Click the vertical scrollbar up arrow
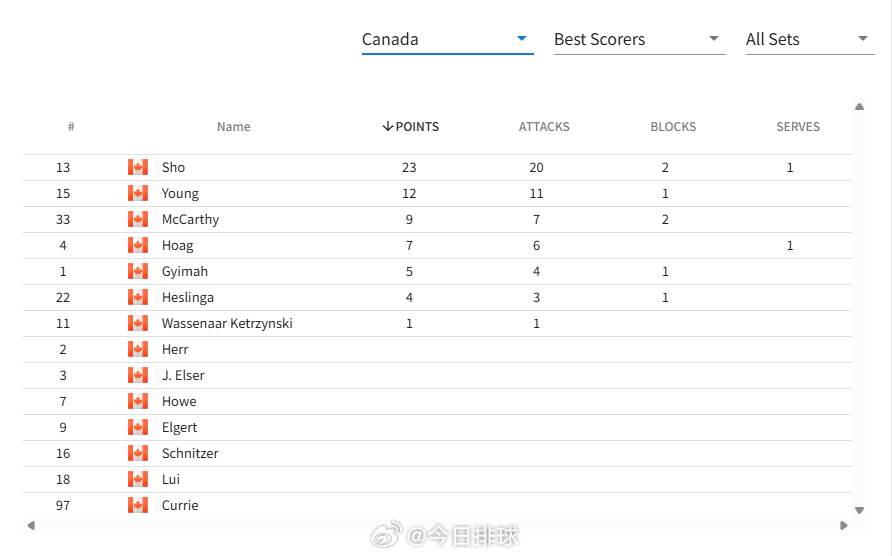Image resolution: width=892 pixels, height=556 pixels. click(859, 106)
